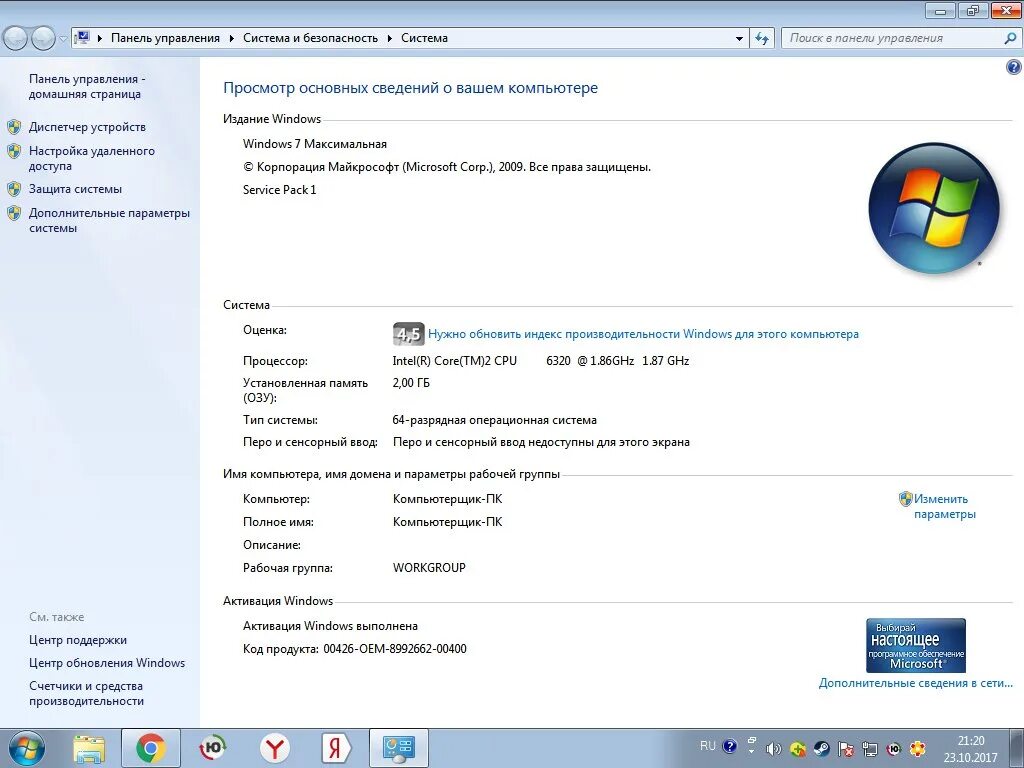This screenshot has height=768, width=1024.
Task: Expand the address bar history dropdown
Action: point(739,39)
